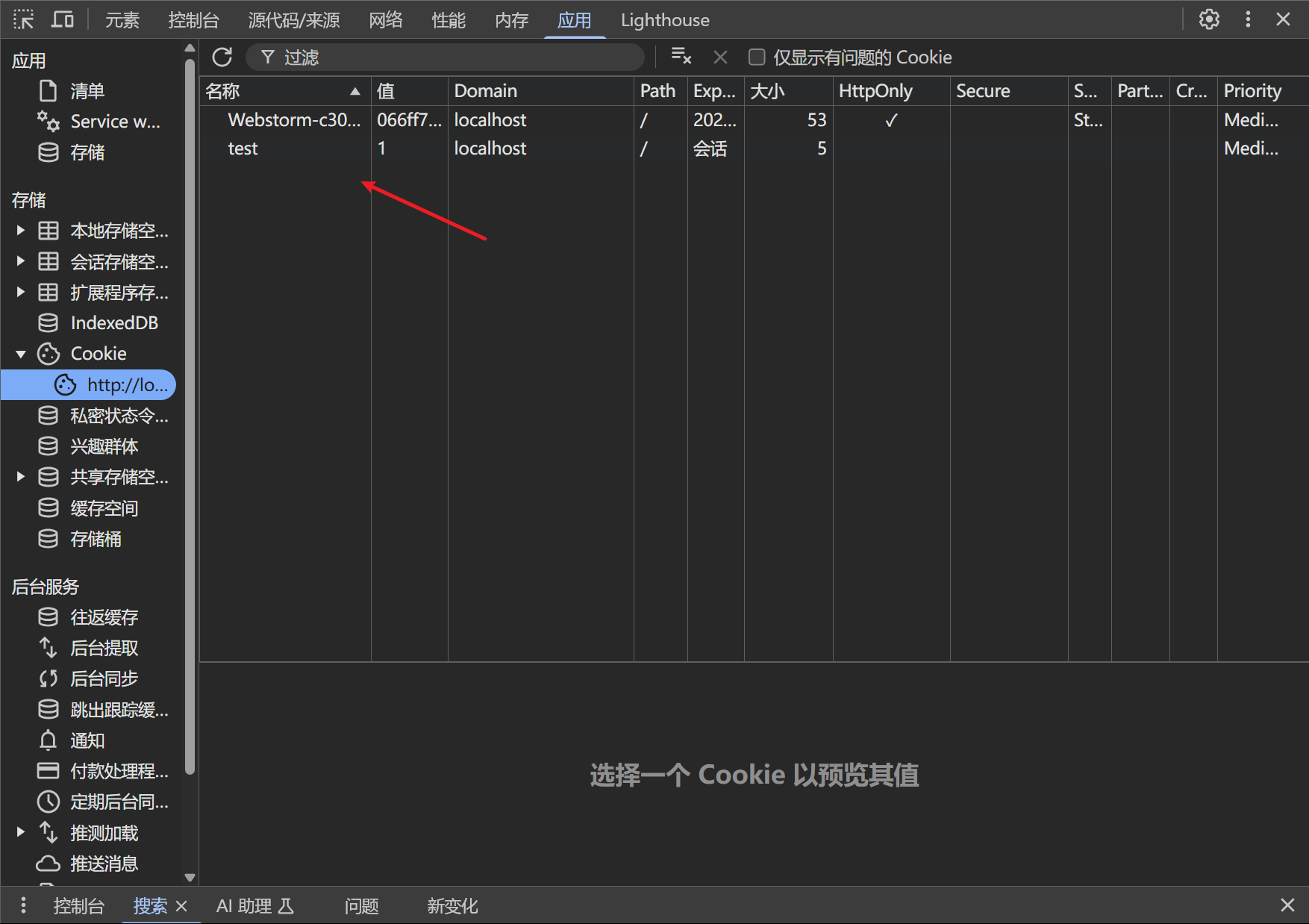Sort cookies by 名称 column header
Screen dimensions: 1309x924
(x=284, y=91)
